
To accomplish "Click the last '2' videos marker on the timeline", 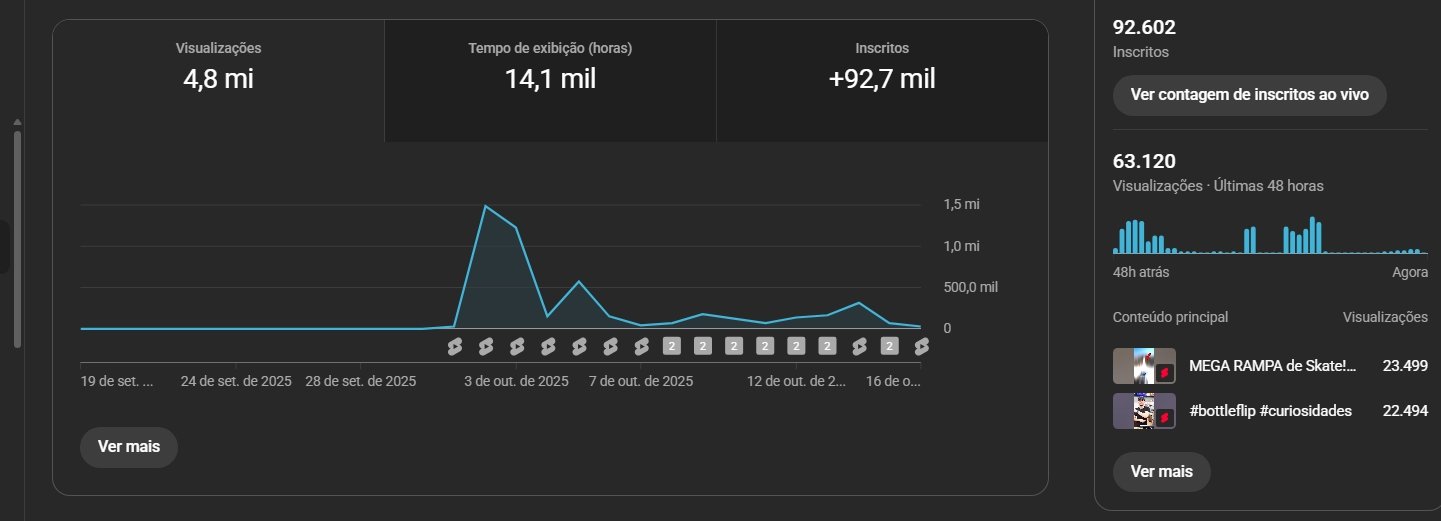I will pyautogui.click(x=889, y=346).
